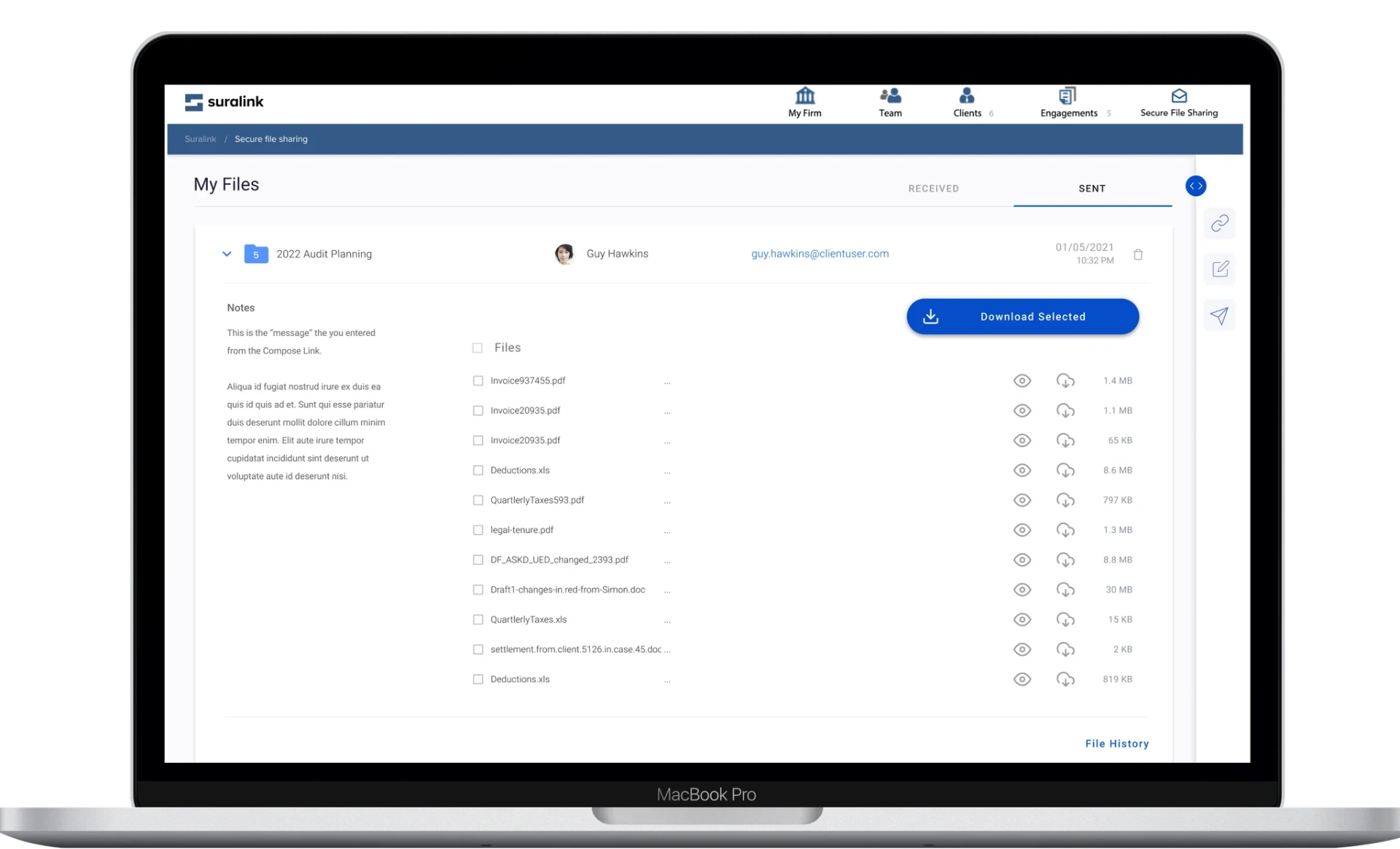Toggle the select-all Files checkbox

point(478,348)
